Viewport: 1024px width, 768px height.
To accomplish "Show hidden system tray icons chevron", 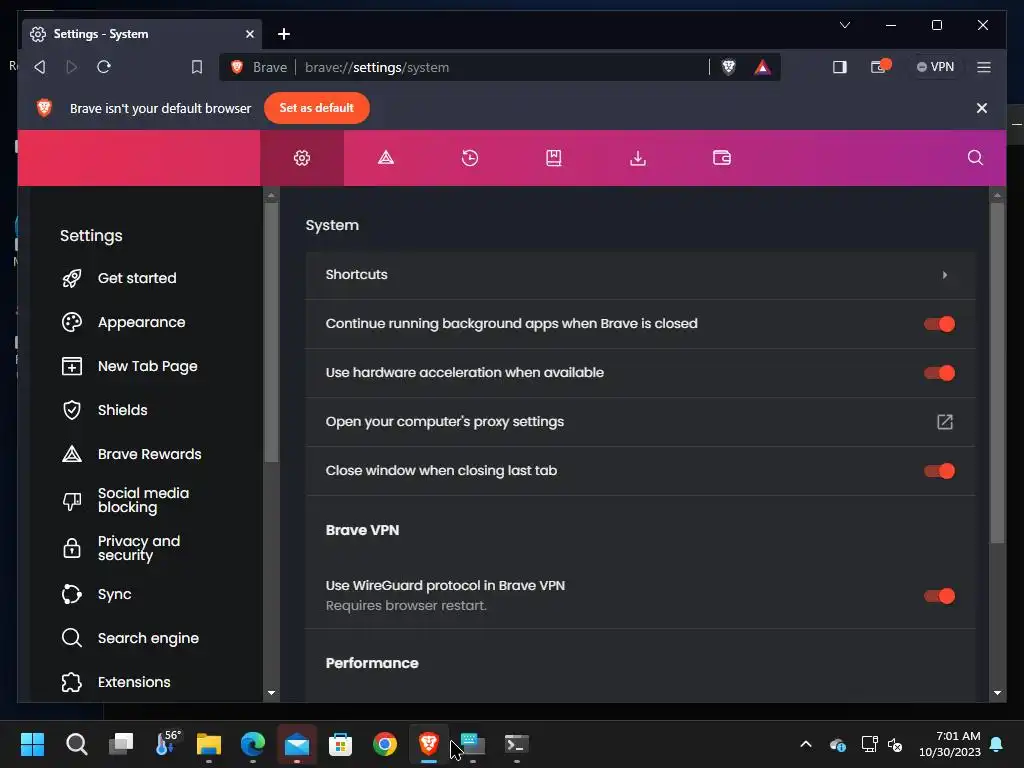I will (x=806, y=744).
